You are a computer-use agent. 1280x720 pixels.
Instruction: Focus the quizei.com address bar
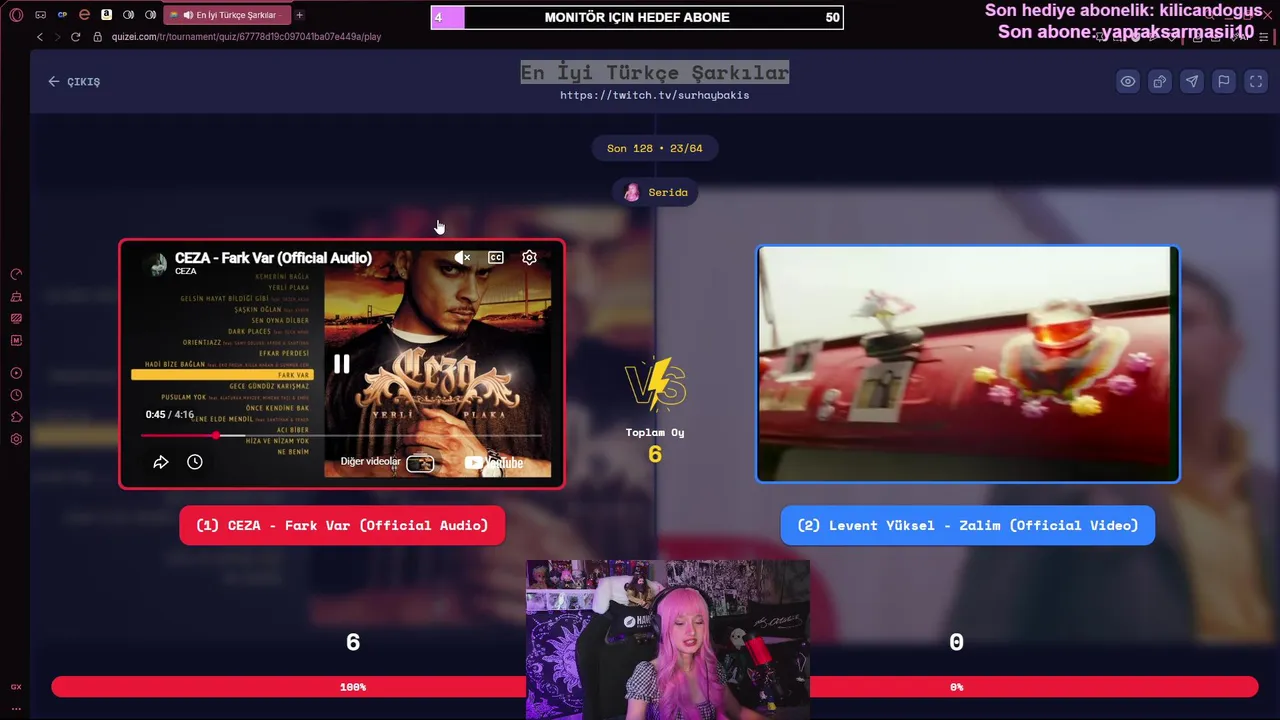pyautogui.click(x=246, y=37)
